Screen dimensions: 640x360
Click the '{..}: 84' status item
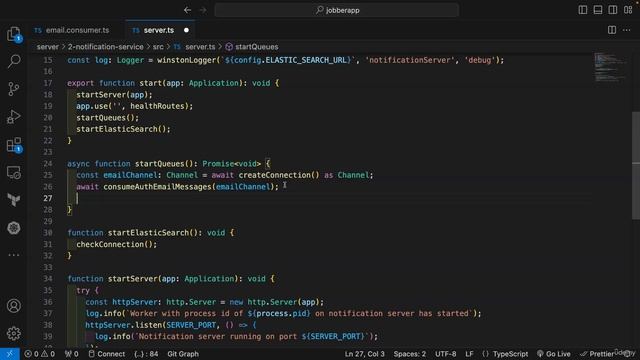click(x=146, y=354)
